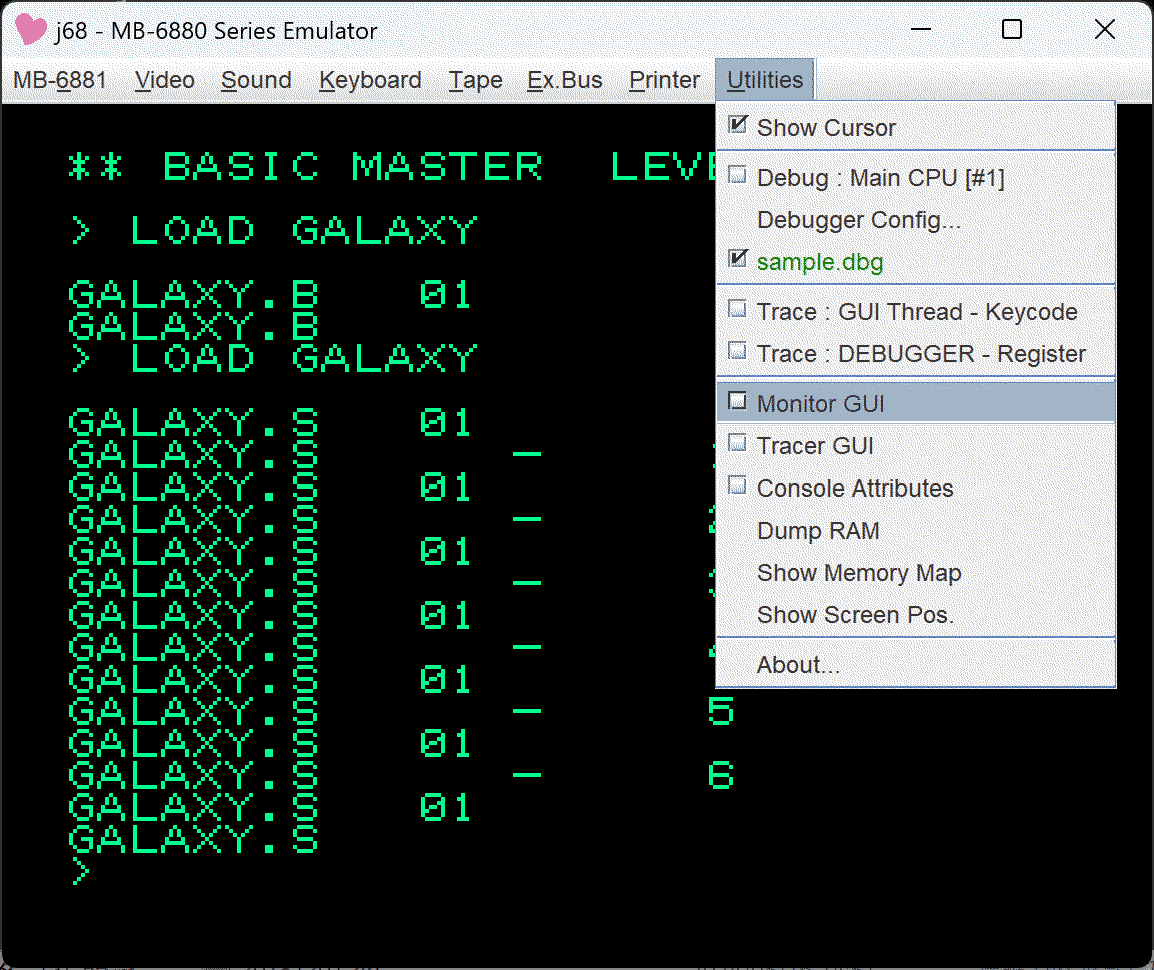The height and width of the screenshot is (970, 1154).
Task: Close the j68 emulator window
Action: coord(1104,29)
